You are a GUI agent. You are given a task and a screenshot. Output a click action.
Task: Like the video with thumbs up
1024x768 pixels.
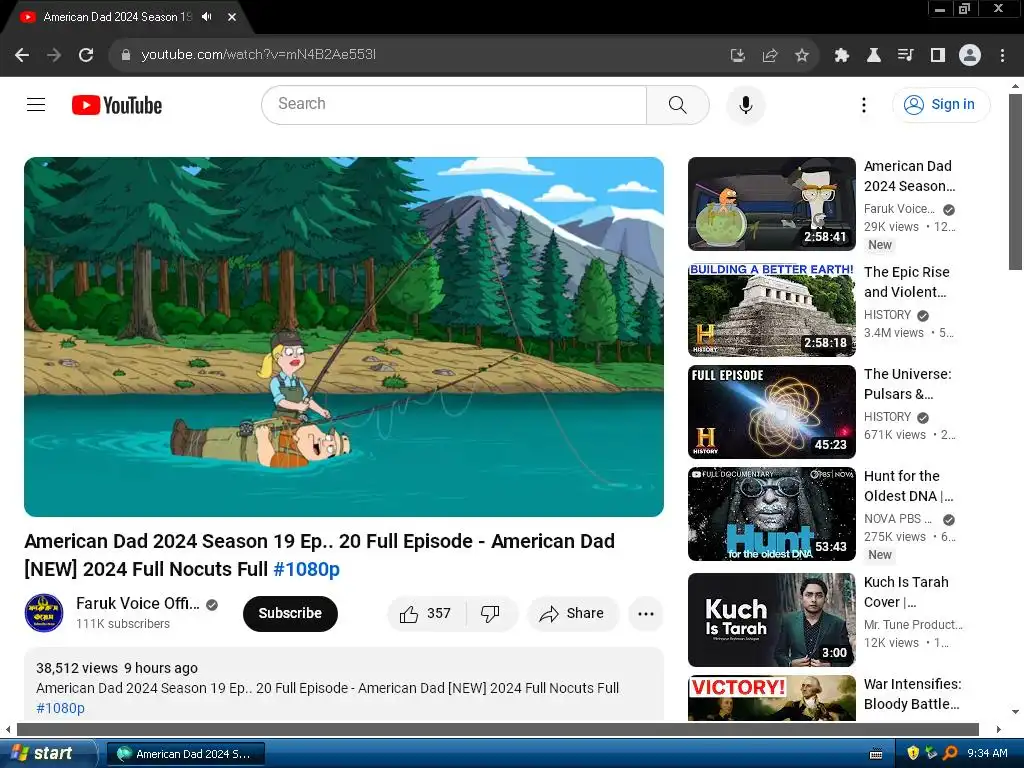[426, 613]
